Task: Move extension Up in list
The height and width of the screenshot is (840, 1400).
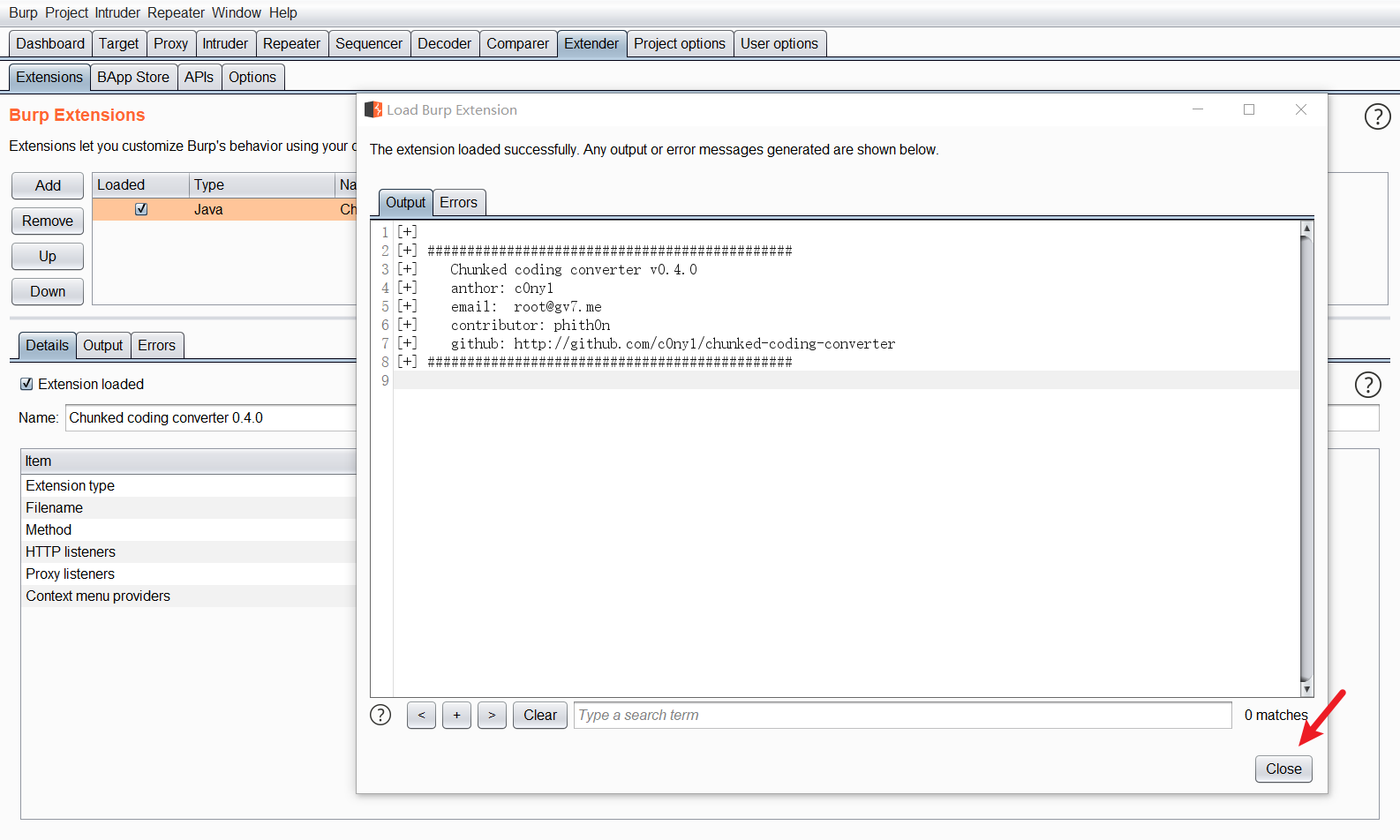Action: pyautogui.click(x=48, y=256)
